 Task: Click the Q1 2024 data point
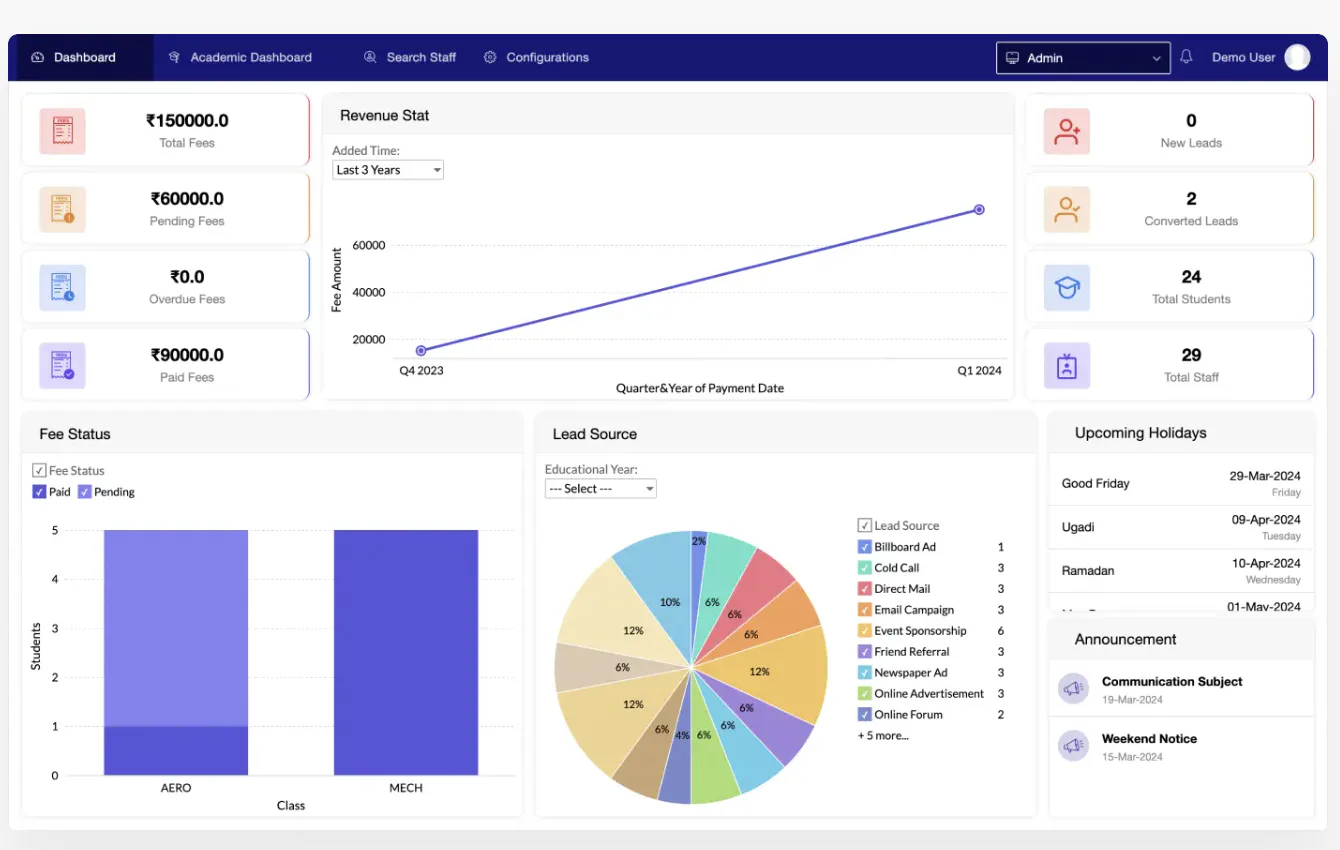(979, 209)
